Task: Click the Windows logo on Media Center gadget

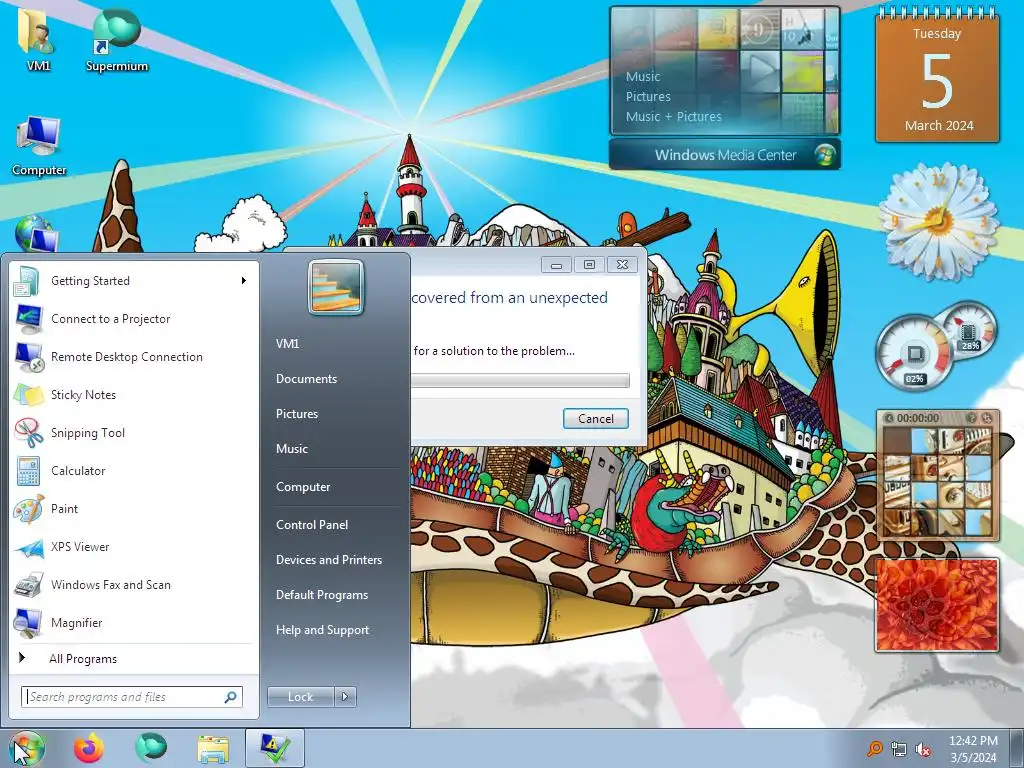Action: coord(825,155)
